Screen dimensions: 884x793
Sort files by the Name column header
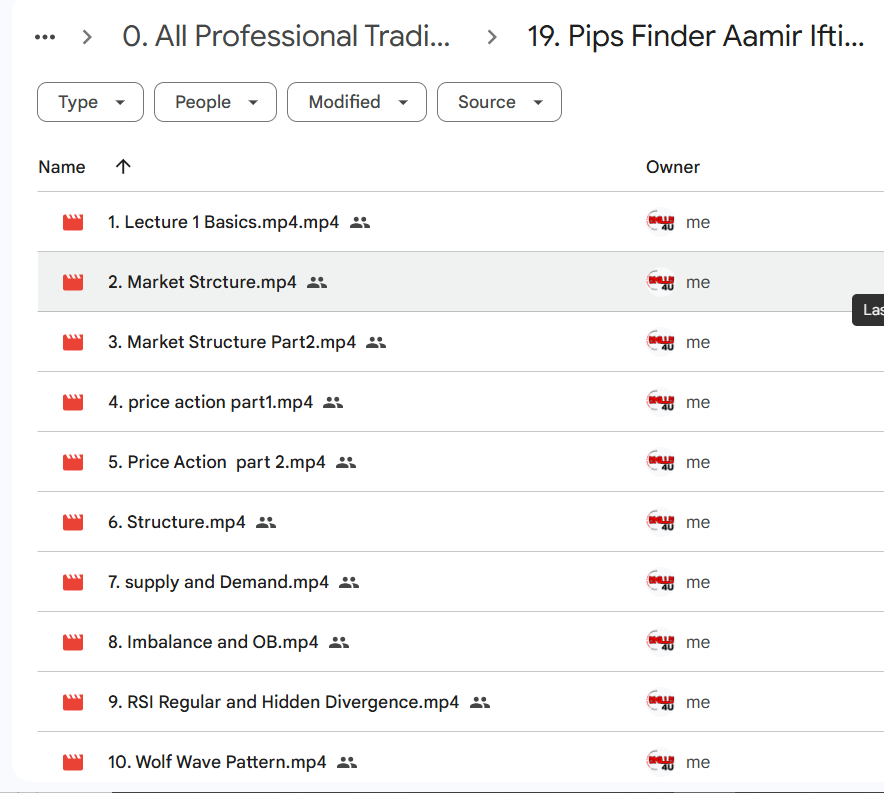[62, 167]
